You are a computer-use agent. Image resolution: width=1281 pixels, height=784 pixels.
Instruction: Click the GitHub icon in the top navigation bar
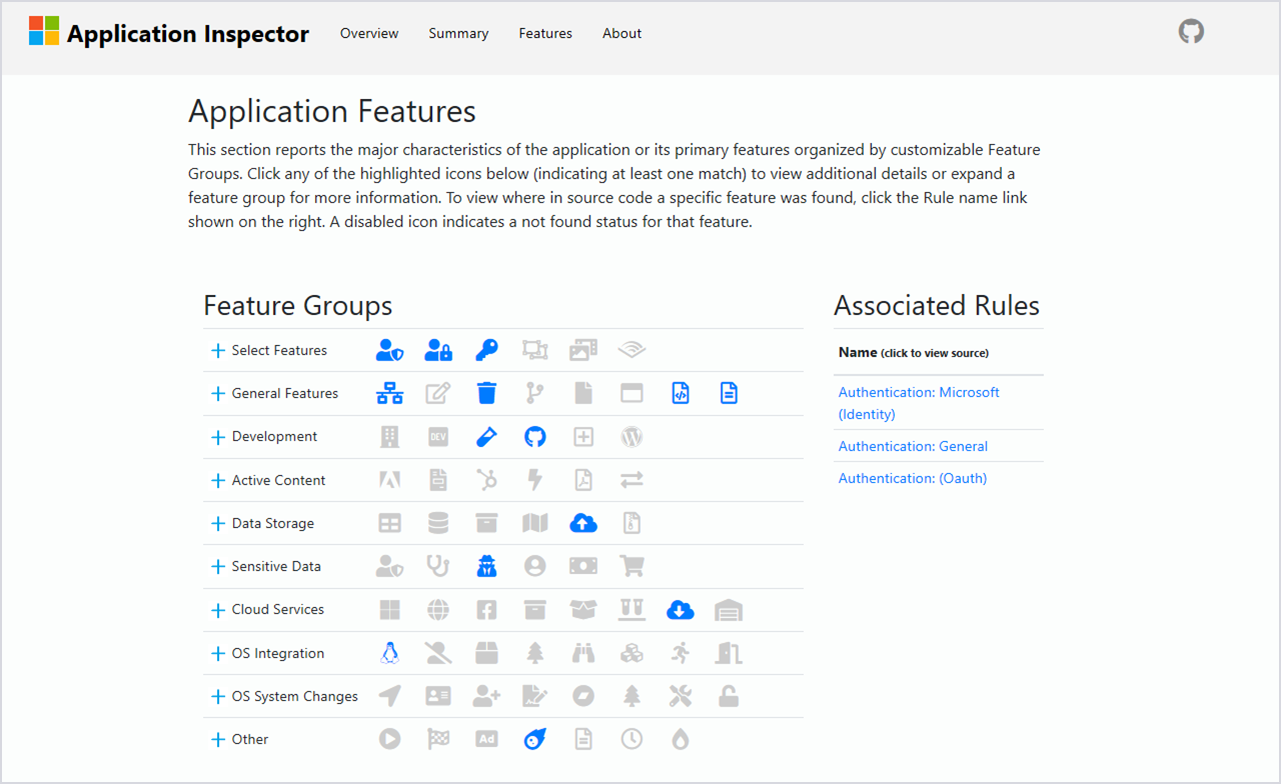[x=1190, y=31]
